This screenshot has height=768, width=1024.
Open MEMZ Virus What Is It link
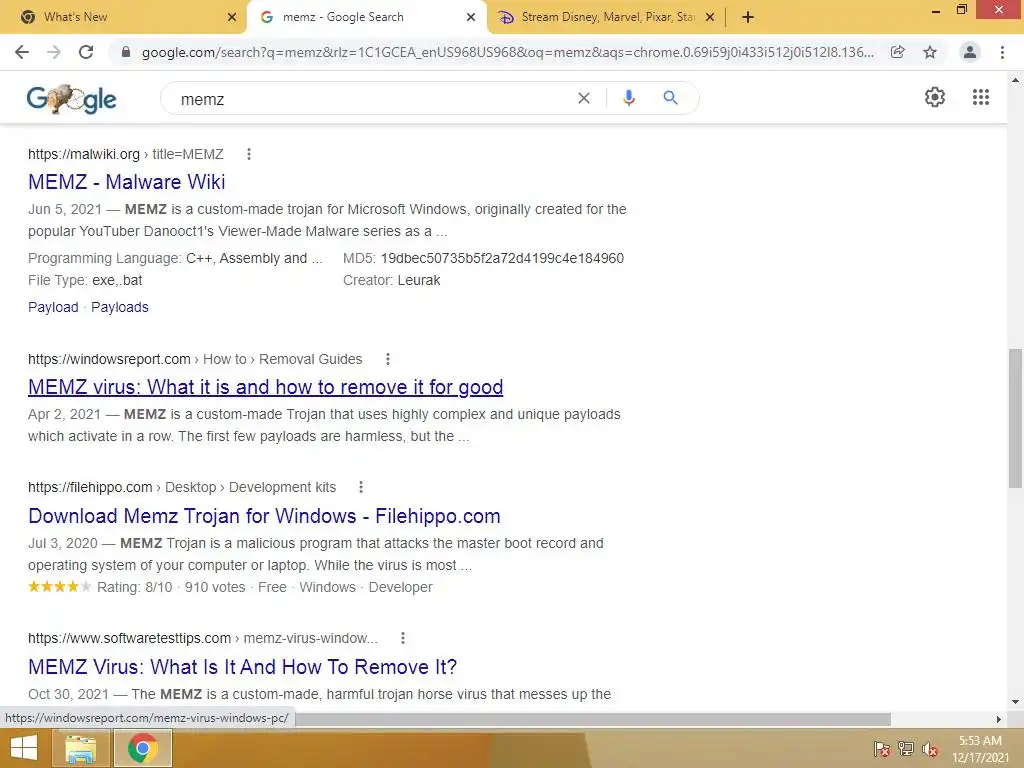pyautogui.click(x=242, y=667)
